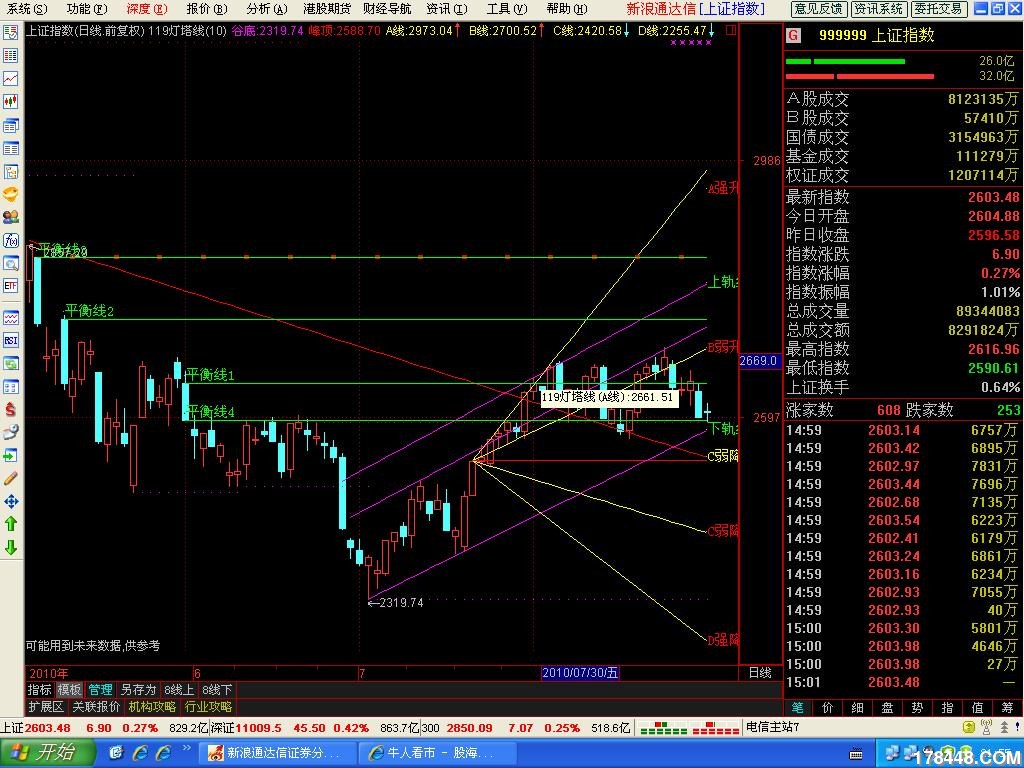Click the Windows 开始 start button
Image resolution: width=1024 pixels, height=768 pixels.
tap(47, 753)
